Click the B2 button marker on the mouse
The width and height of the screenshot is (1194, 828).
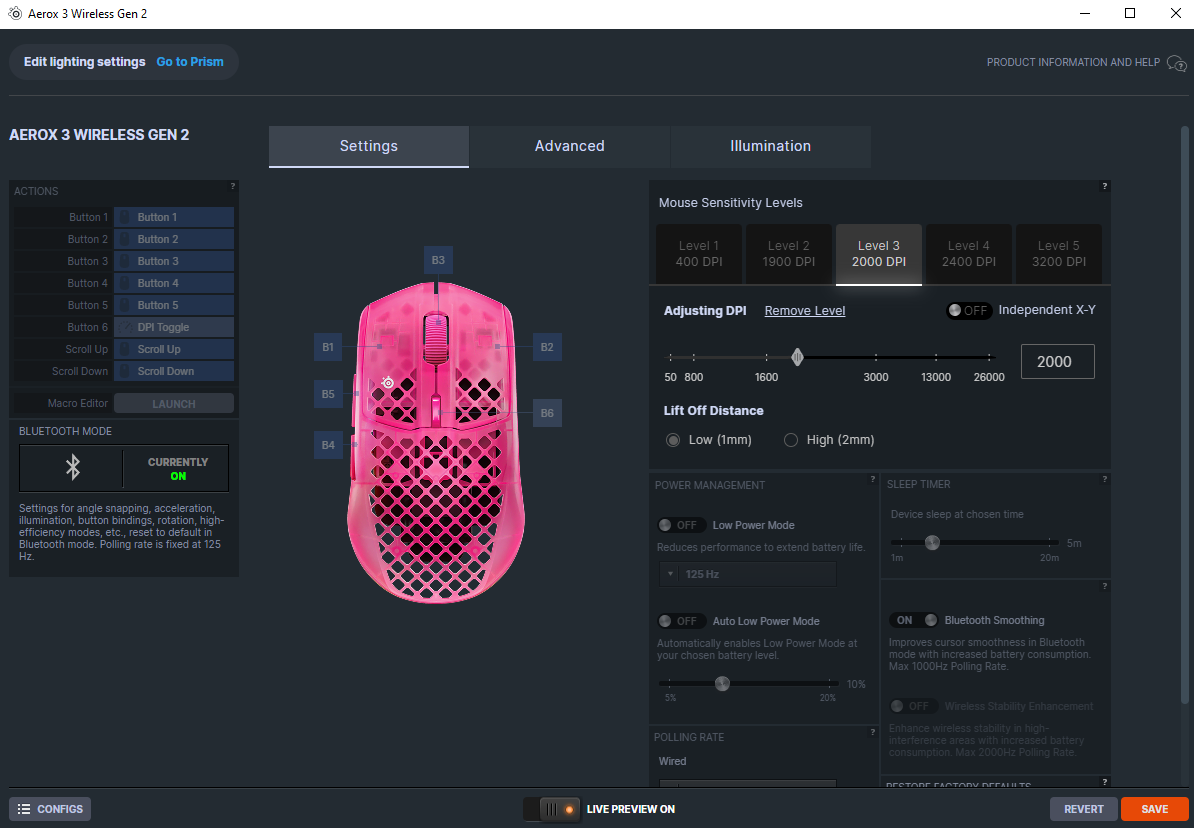[x=547, y=347]
